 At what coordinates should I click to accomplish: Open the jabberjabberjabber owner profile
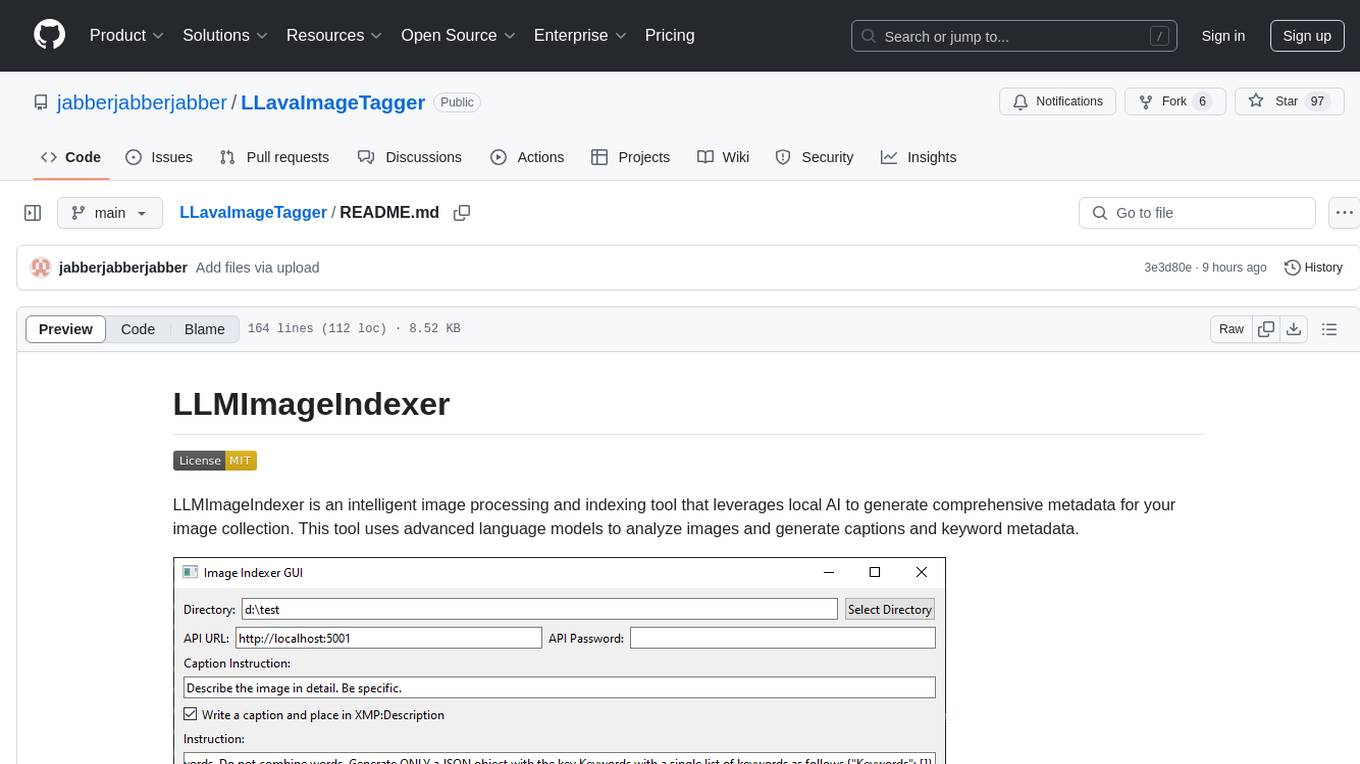pos(142,102)
